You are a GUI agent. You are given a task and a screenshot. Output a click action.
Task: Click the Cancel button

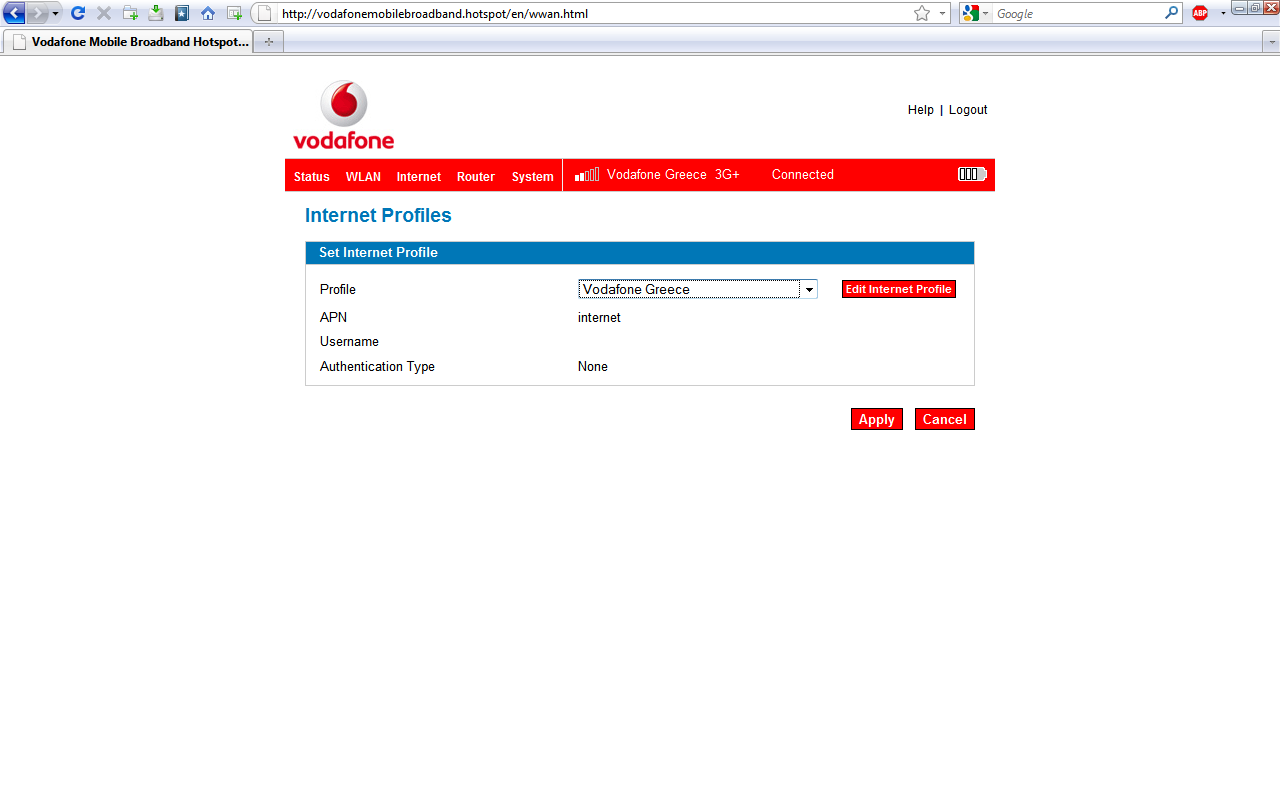[945, 419]
